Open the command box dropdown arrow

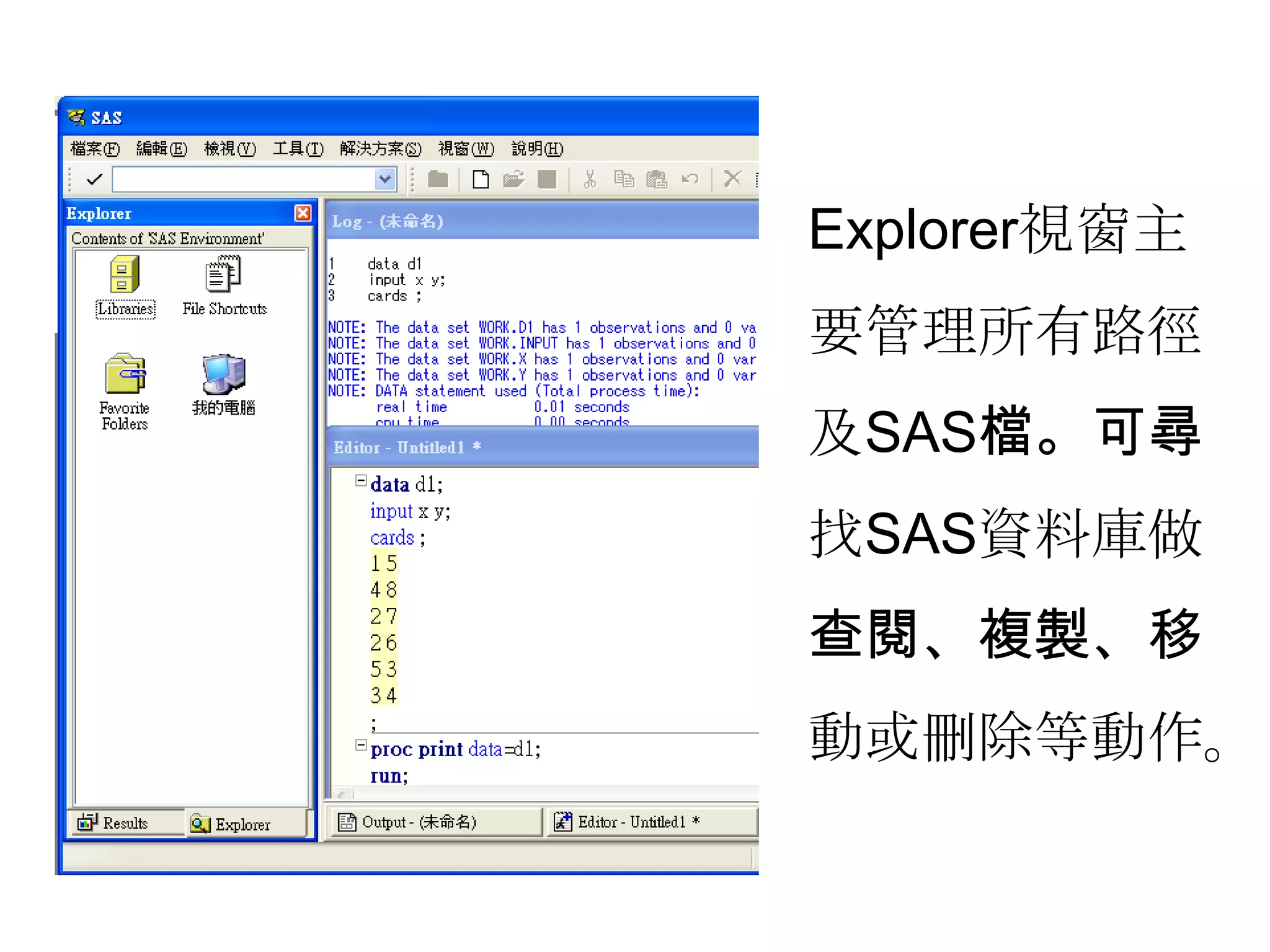(x=385, y=179)
